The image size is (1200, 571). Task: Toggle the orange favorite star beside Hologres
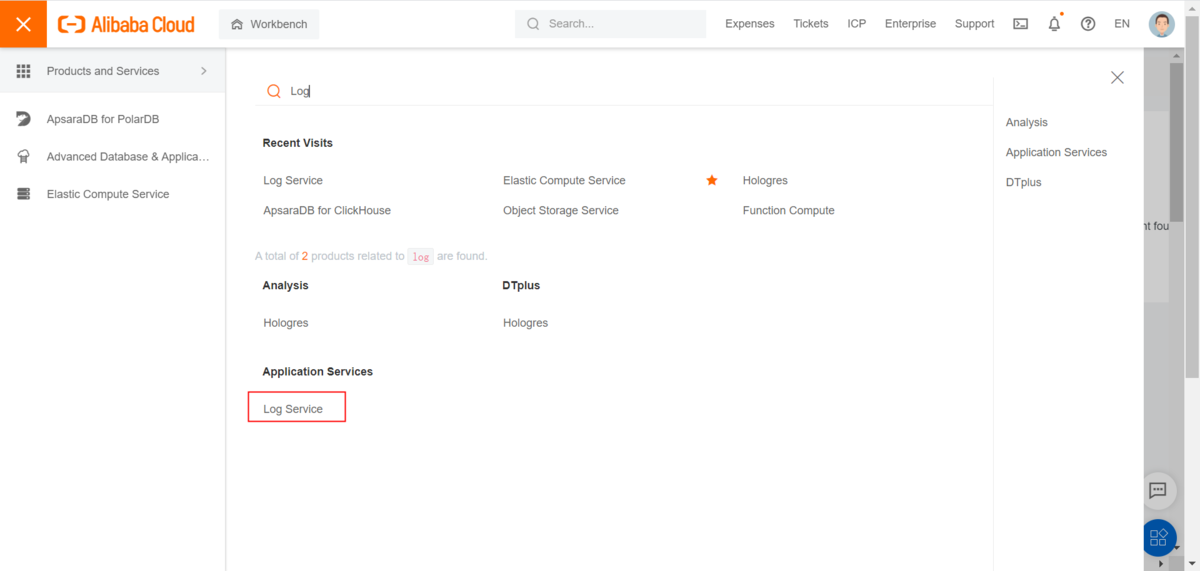tap(712, 180)
